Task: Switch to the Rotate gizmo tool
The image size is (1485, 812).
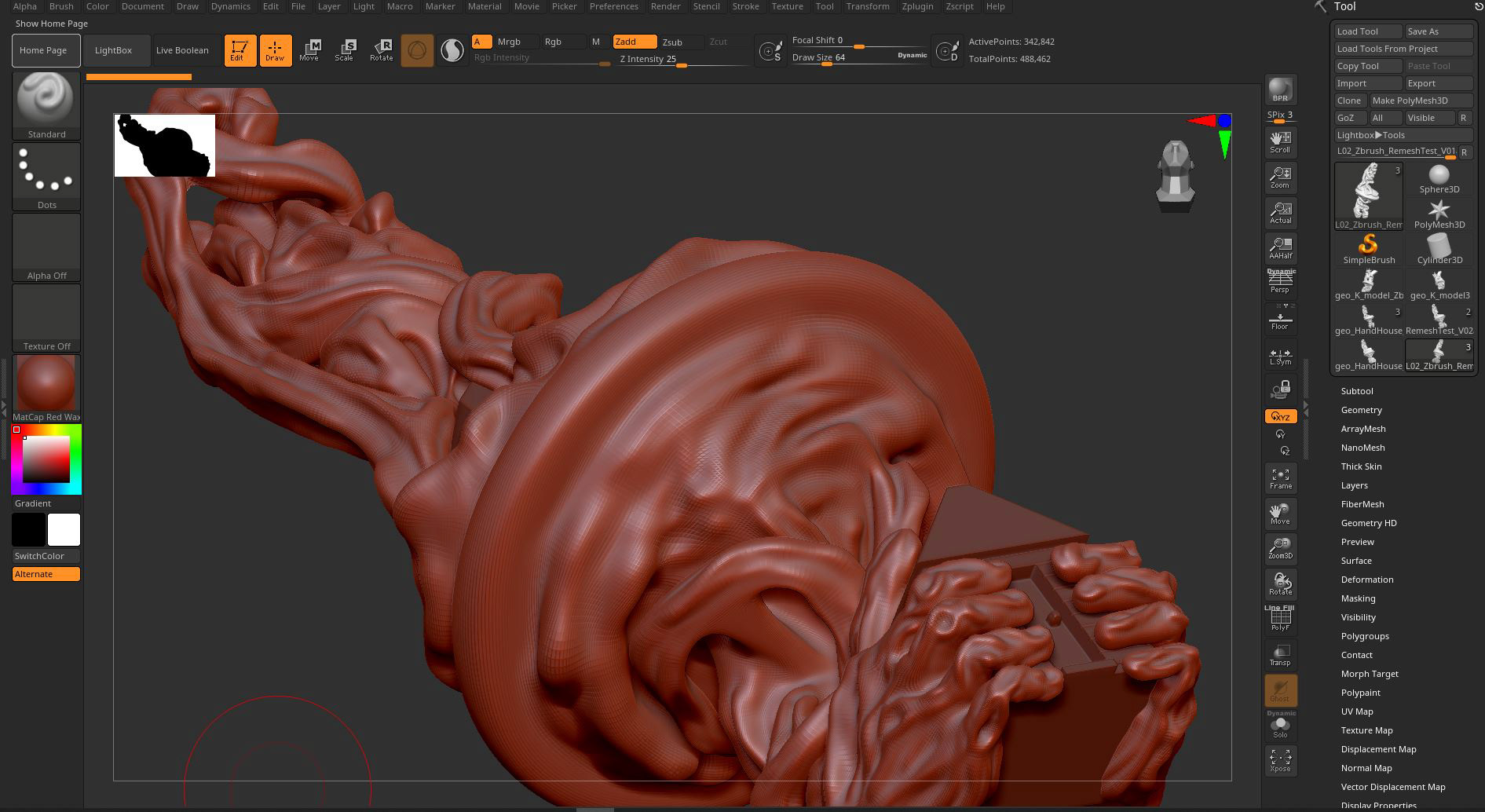Action: point(382,50)
